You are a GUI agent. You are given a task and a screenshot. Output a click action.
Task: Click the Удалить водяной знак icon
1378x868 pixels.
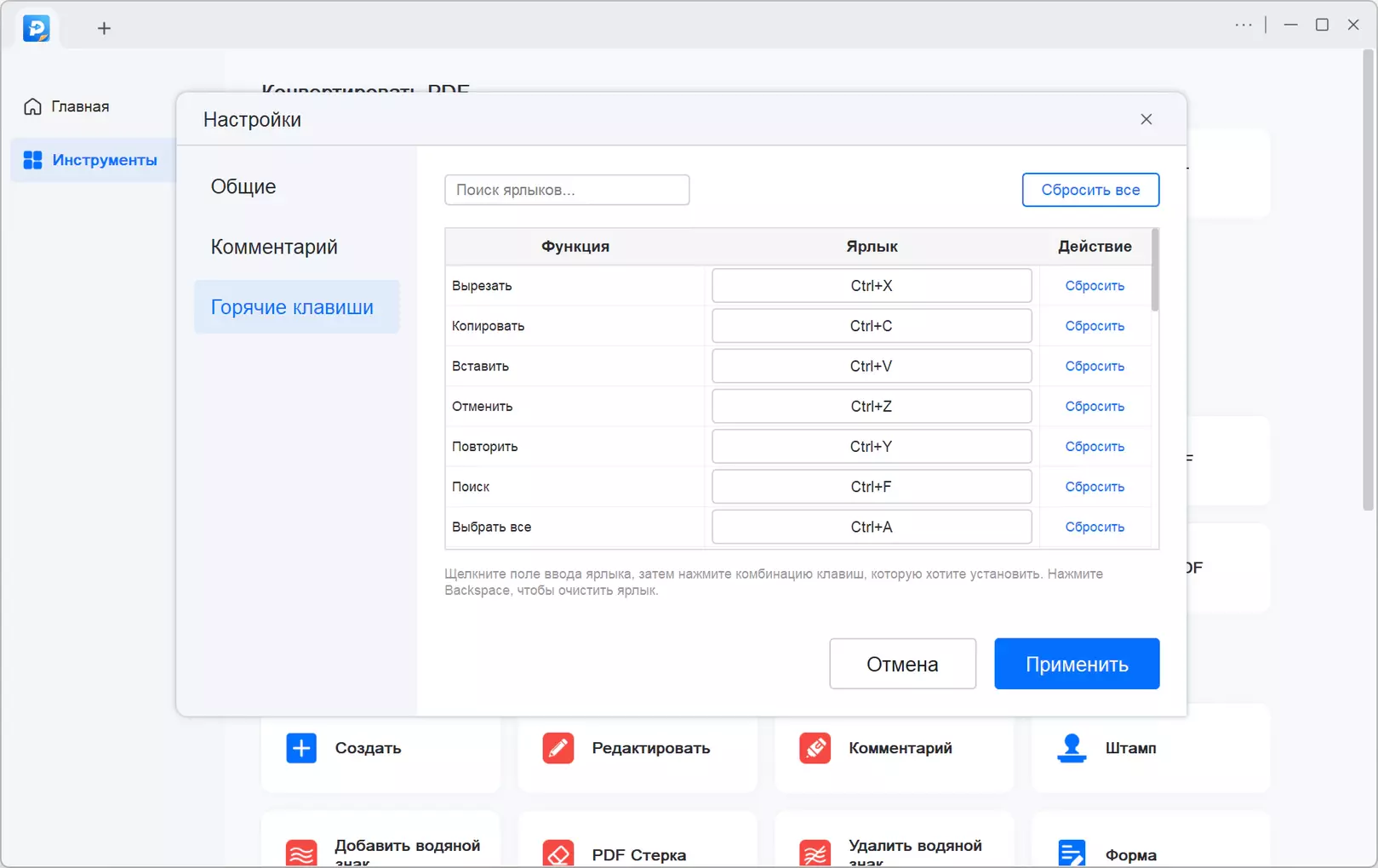[815, 853]
